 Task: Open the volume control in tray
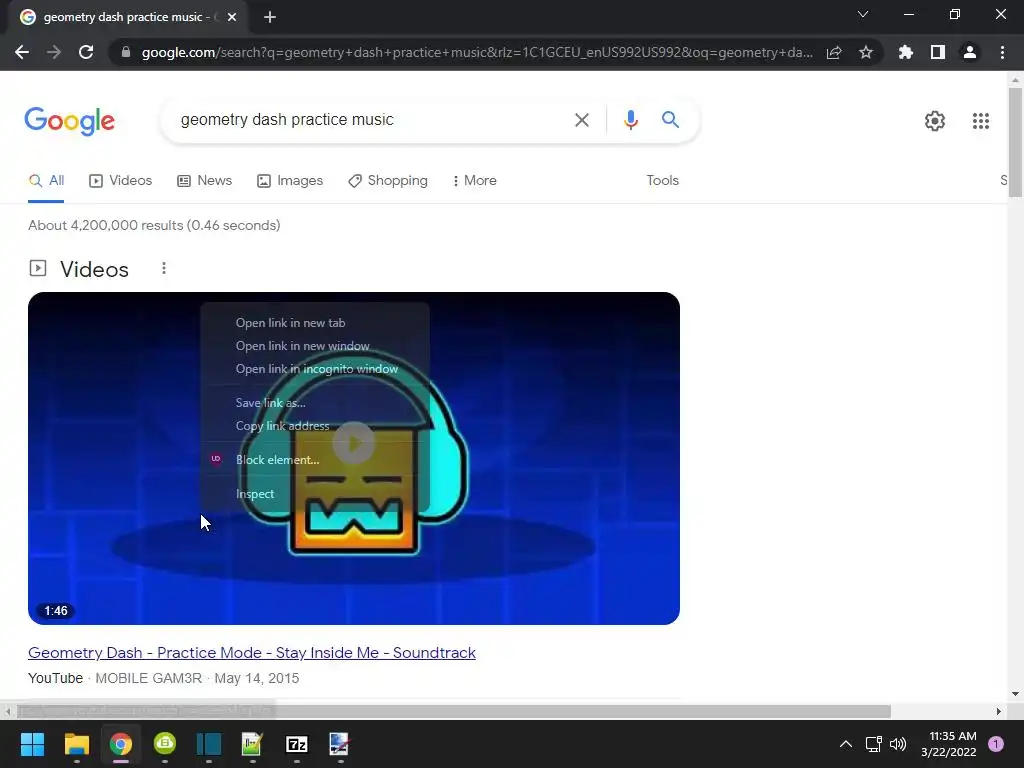(x=898, y=744)
